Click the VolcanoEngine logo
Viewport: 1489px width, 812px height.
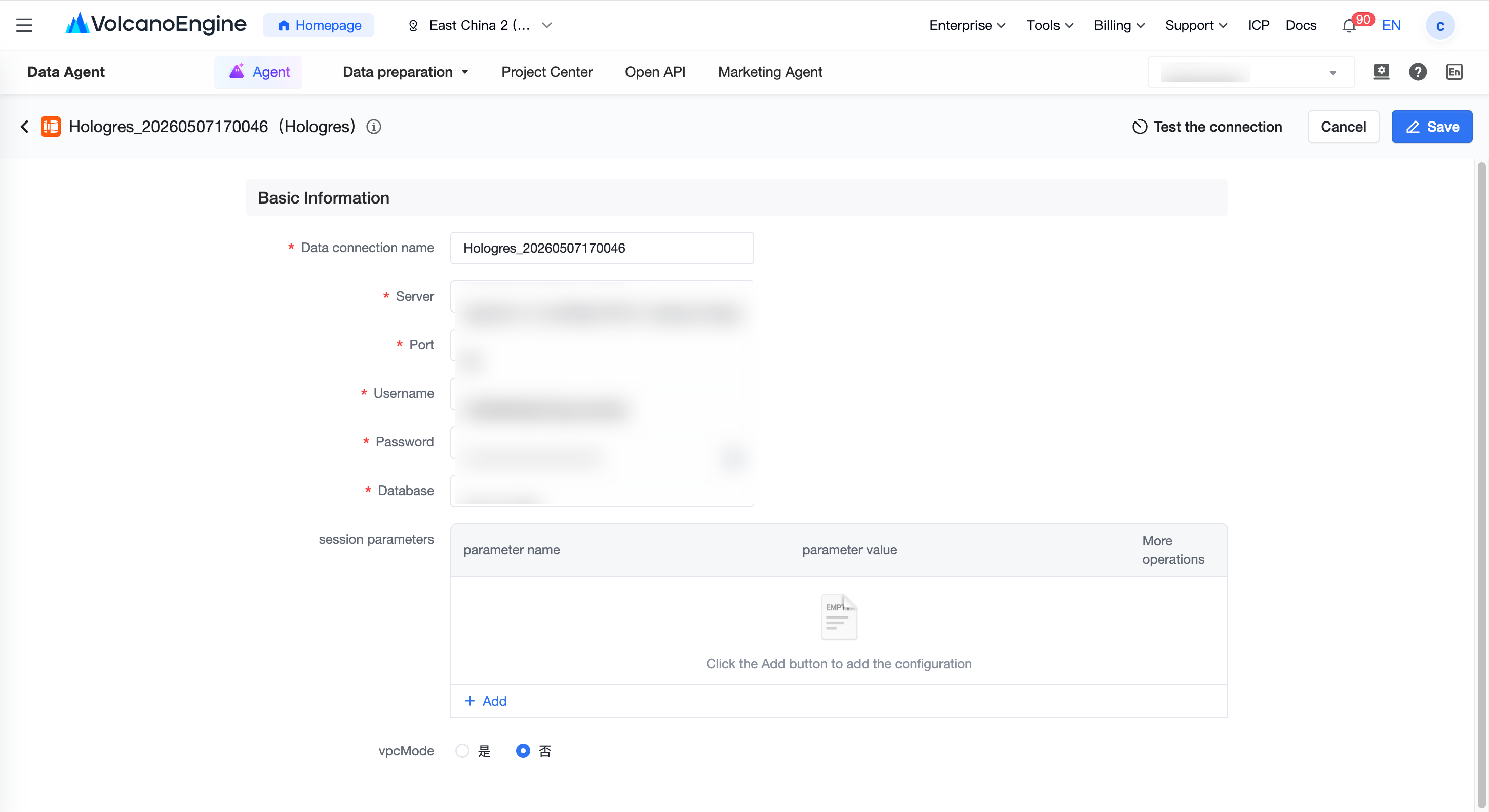(156, 24)
